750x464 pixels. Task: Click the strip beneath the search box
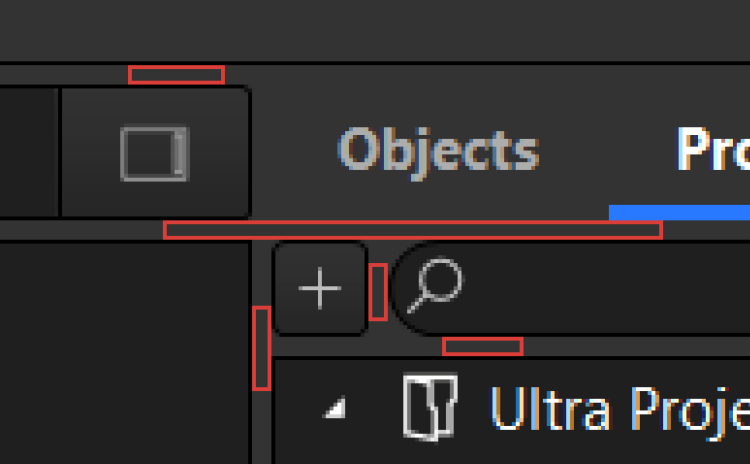[482, 346]
